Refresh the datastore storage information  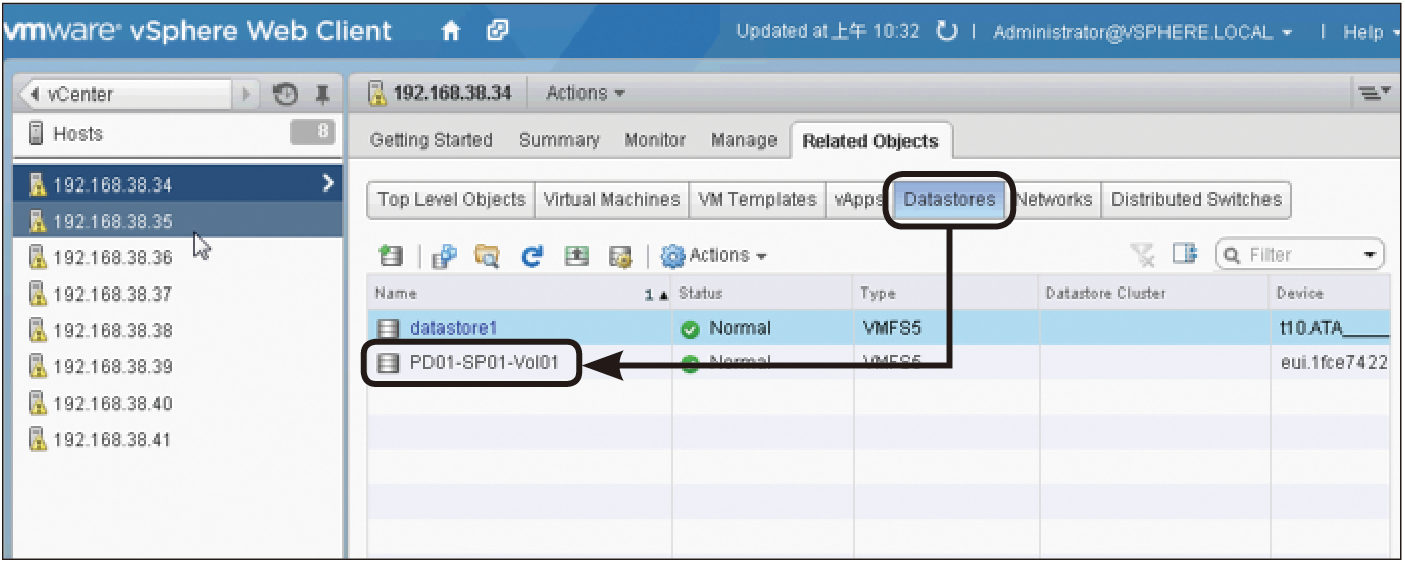coord(532,256)
